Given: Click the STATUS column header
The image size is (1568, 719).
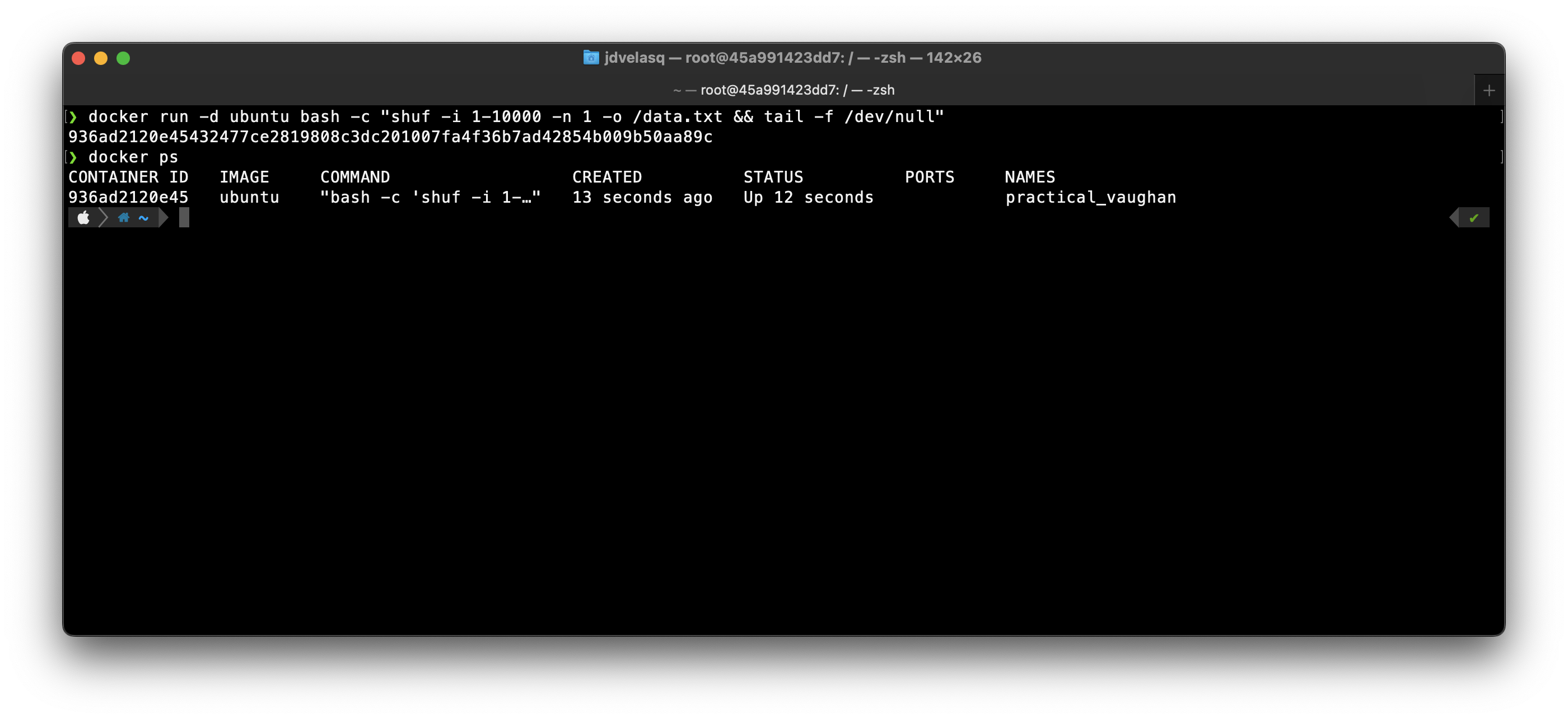Looking at the screenshot, I should 773,176.
